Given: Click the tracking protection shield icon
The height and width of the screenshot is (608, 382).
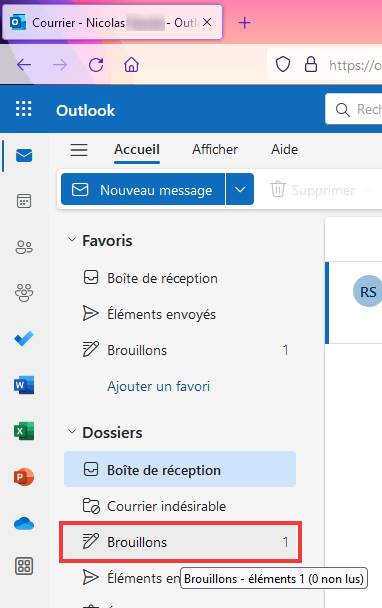Looking at the screenshot, I should (x=283, y=64).
